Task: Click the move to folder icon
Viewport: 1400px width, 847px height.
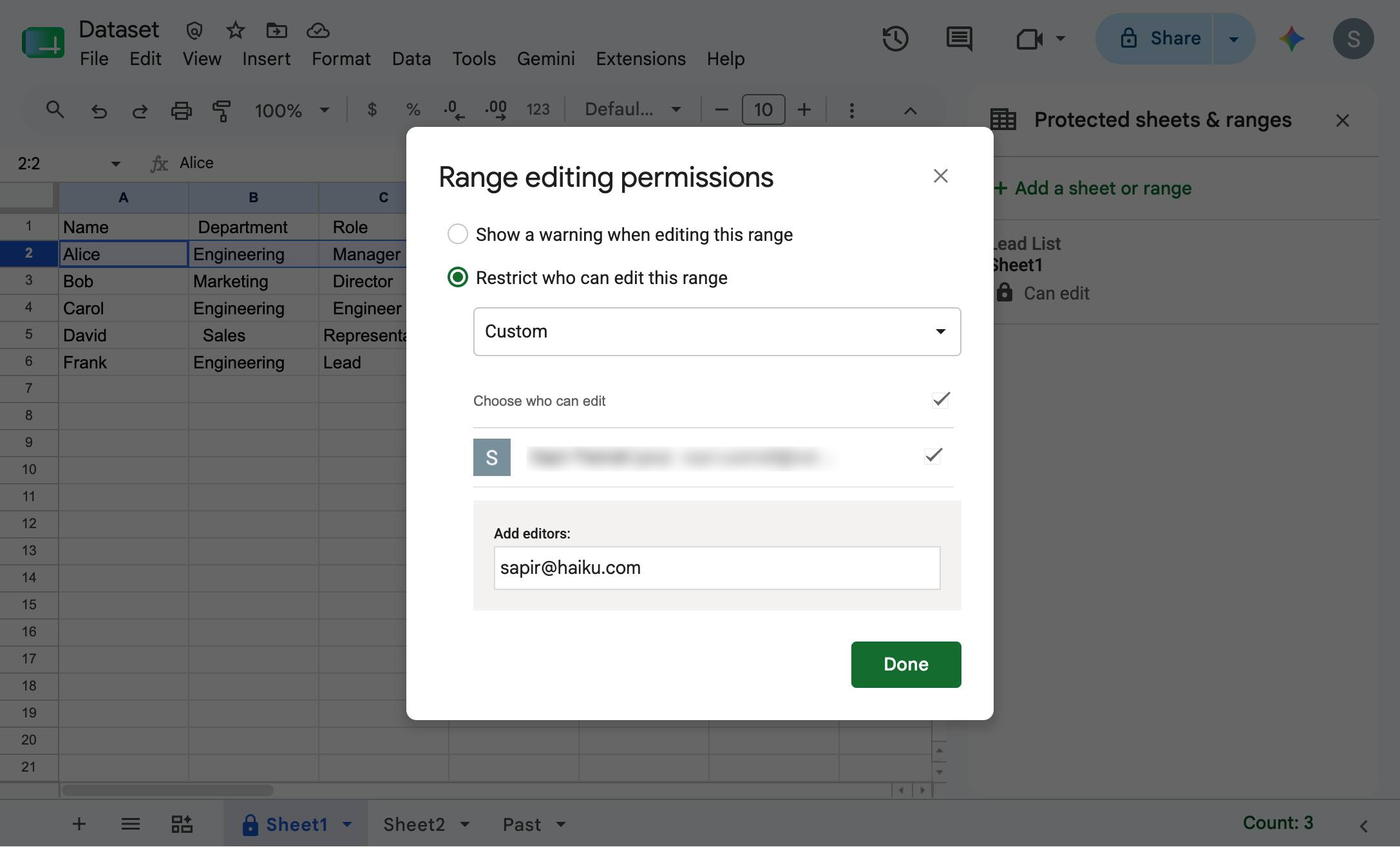Action: tap(276, 30)
